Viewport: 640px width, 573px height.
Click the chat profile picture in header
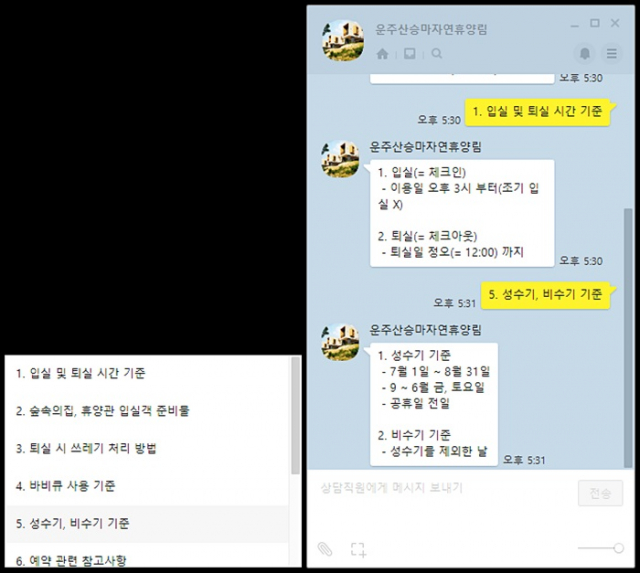[x=343, y=40]
